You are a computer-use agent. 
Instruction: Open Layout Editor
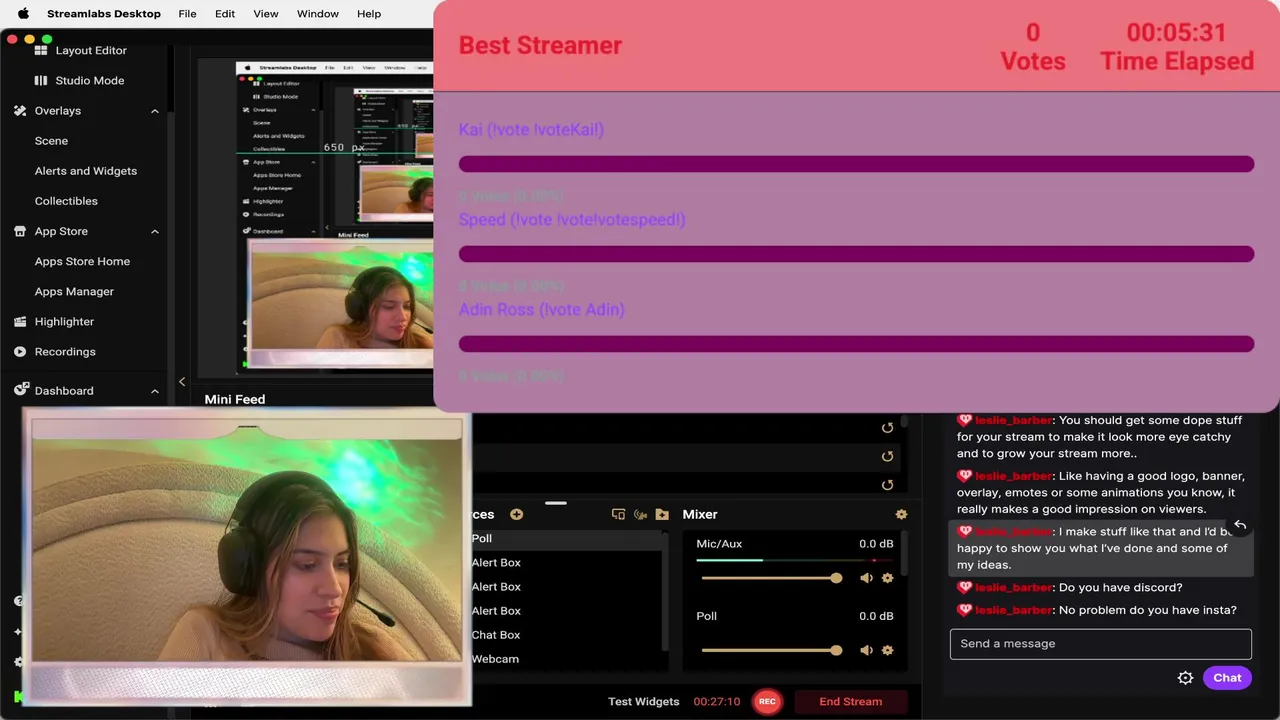(91, 50)
